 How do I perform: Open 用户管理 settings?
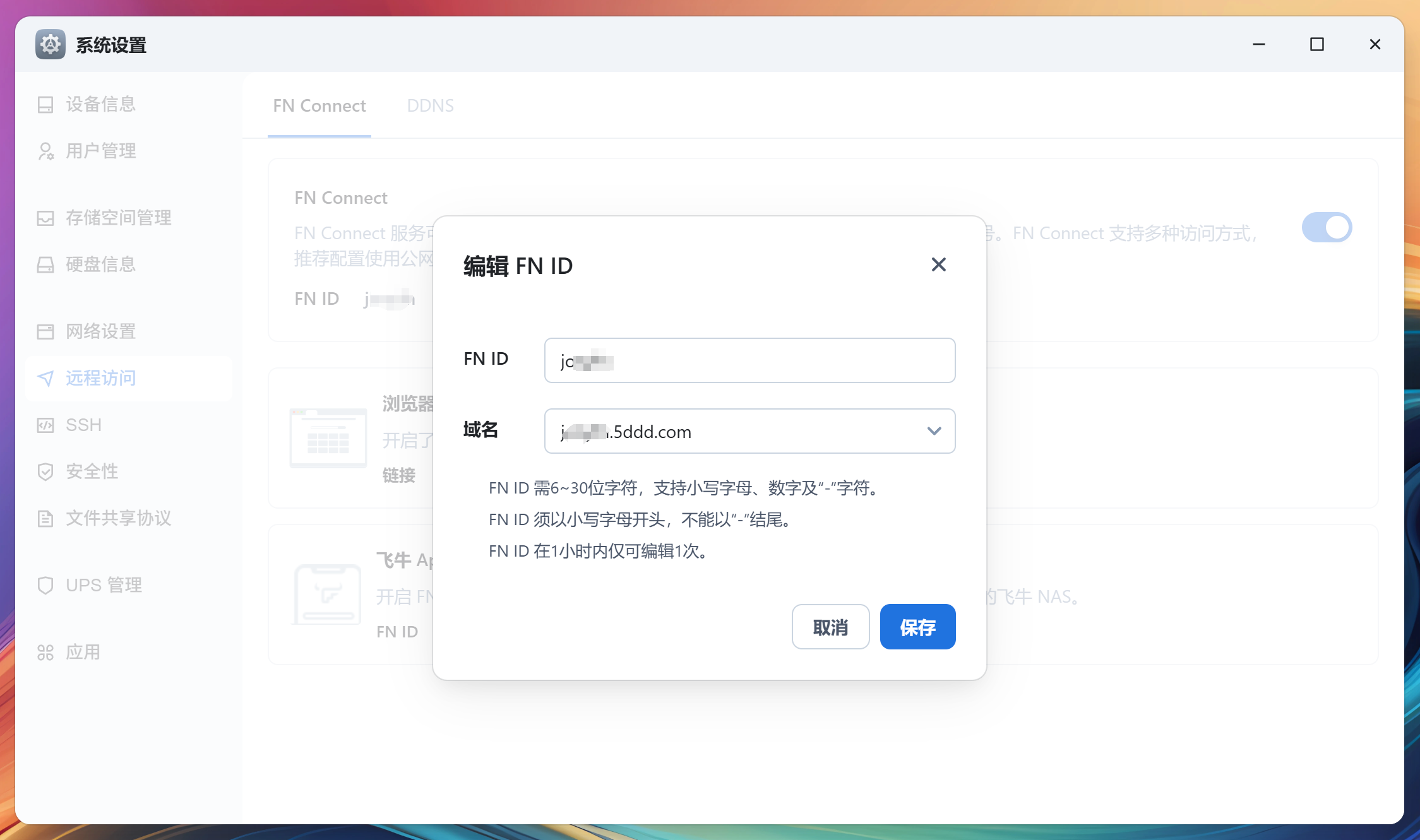(x=100, y=151)
